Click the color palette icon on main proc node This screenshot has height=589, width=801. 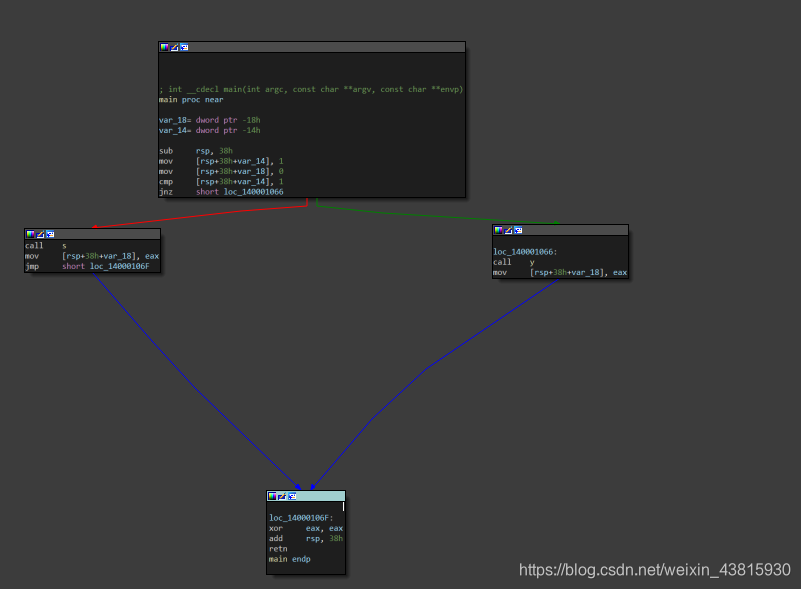coord(164,47)
